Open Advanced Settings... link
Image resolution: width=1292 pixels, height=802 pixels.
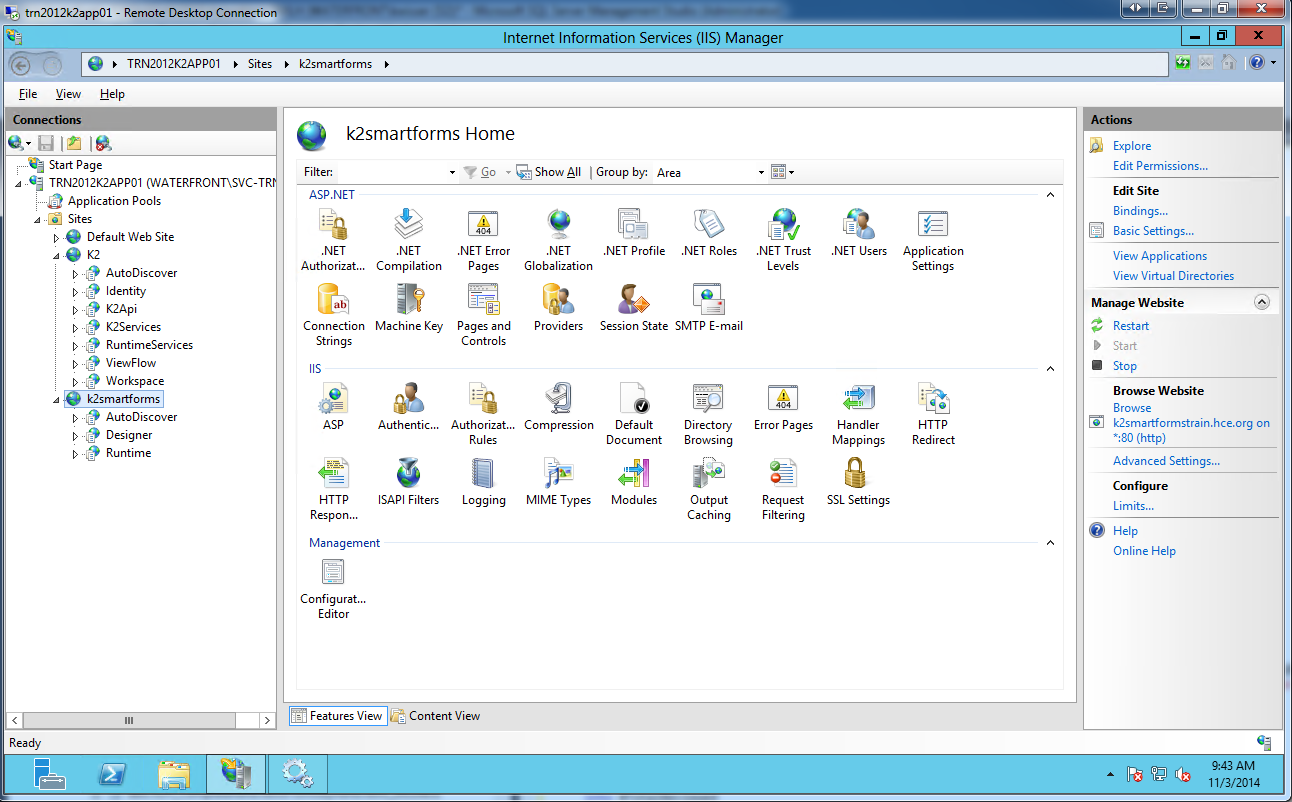[x=1166, y=461]
